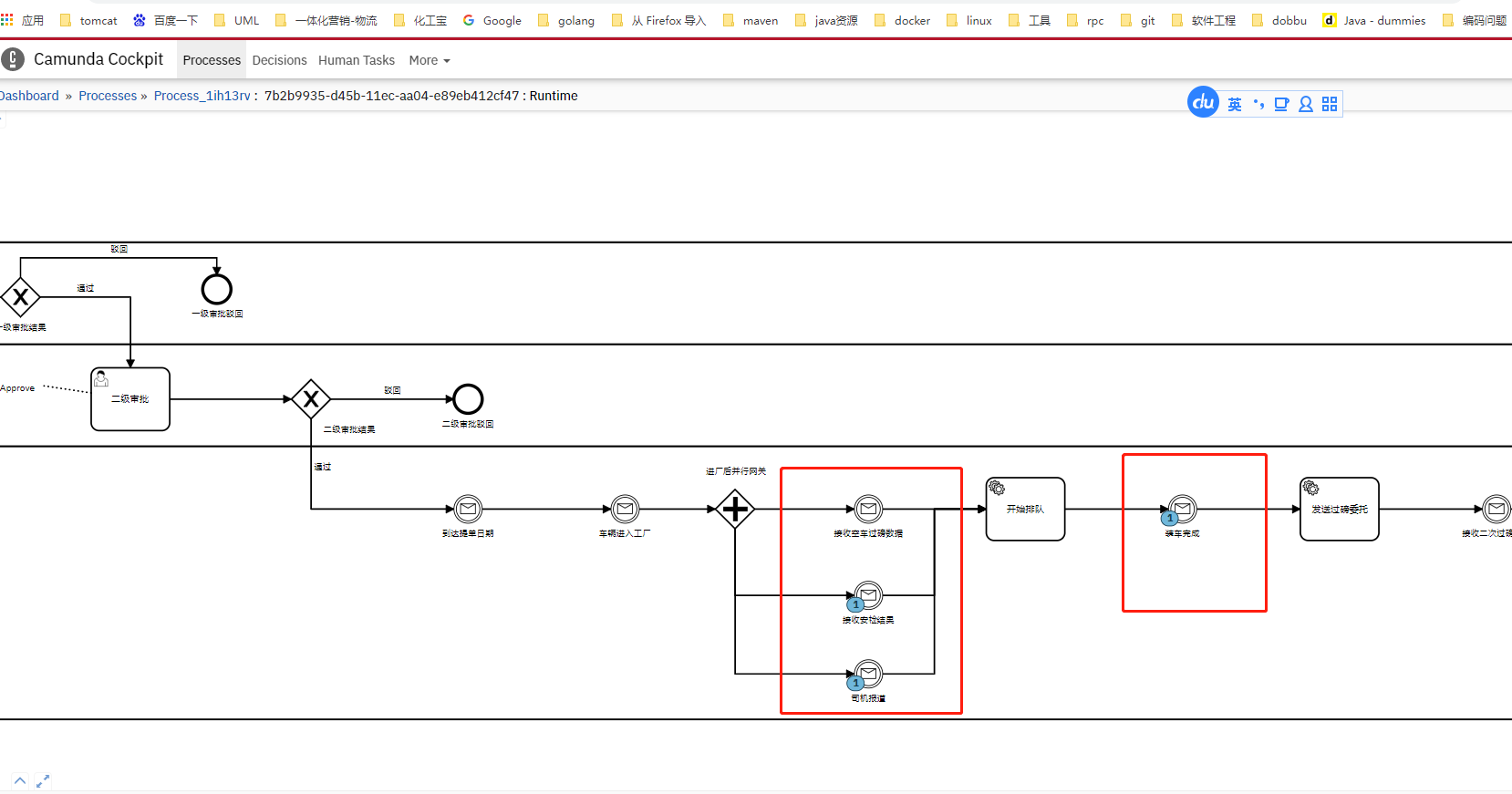
Task: Click the 车辆进入工厂 message event
Action: tap(625, 509)
